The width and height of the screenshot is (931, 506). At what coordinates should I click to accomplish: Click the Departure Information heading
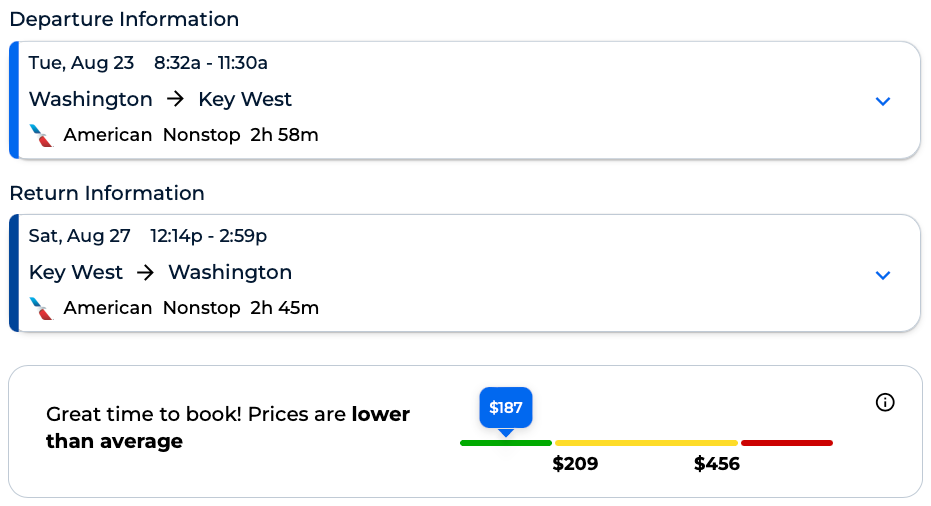click(124, 19)
